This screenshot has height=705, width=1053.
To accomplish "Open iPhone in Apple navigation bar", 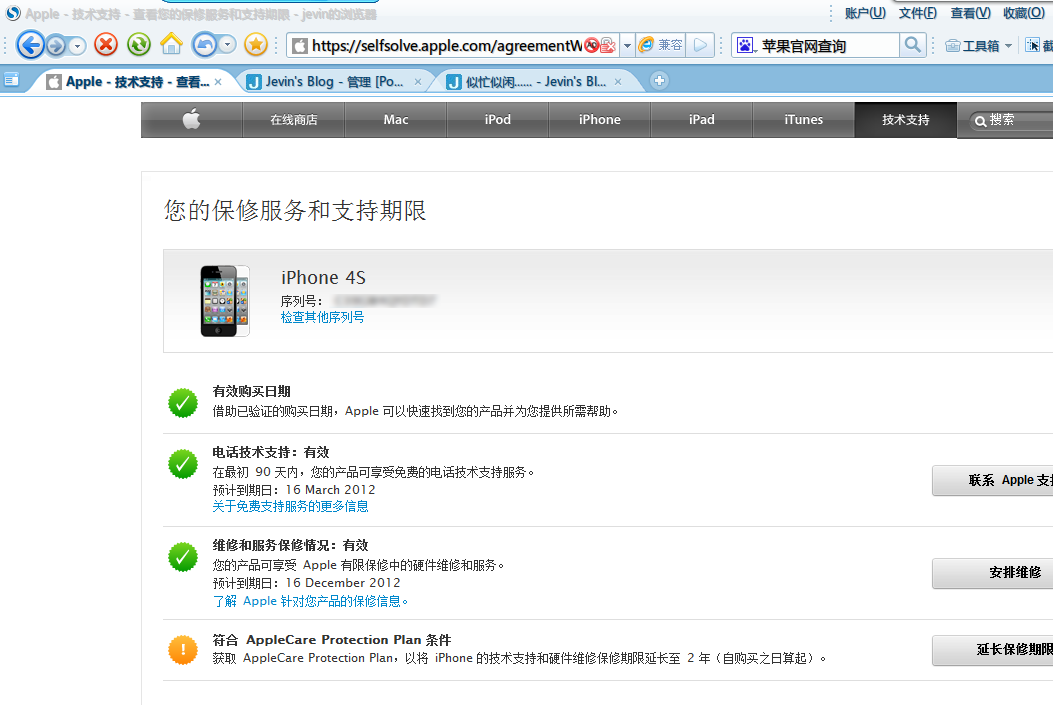I will 600,120.
